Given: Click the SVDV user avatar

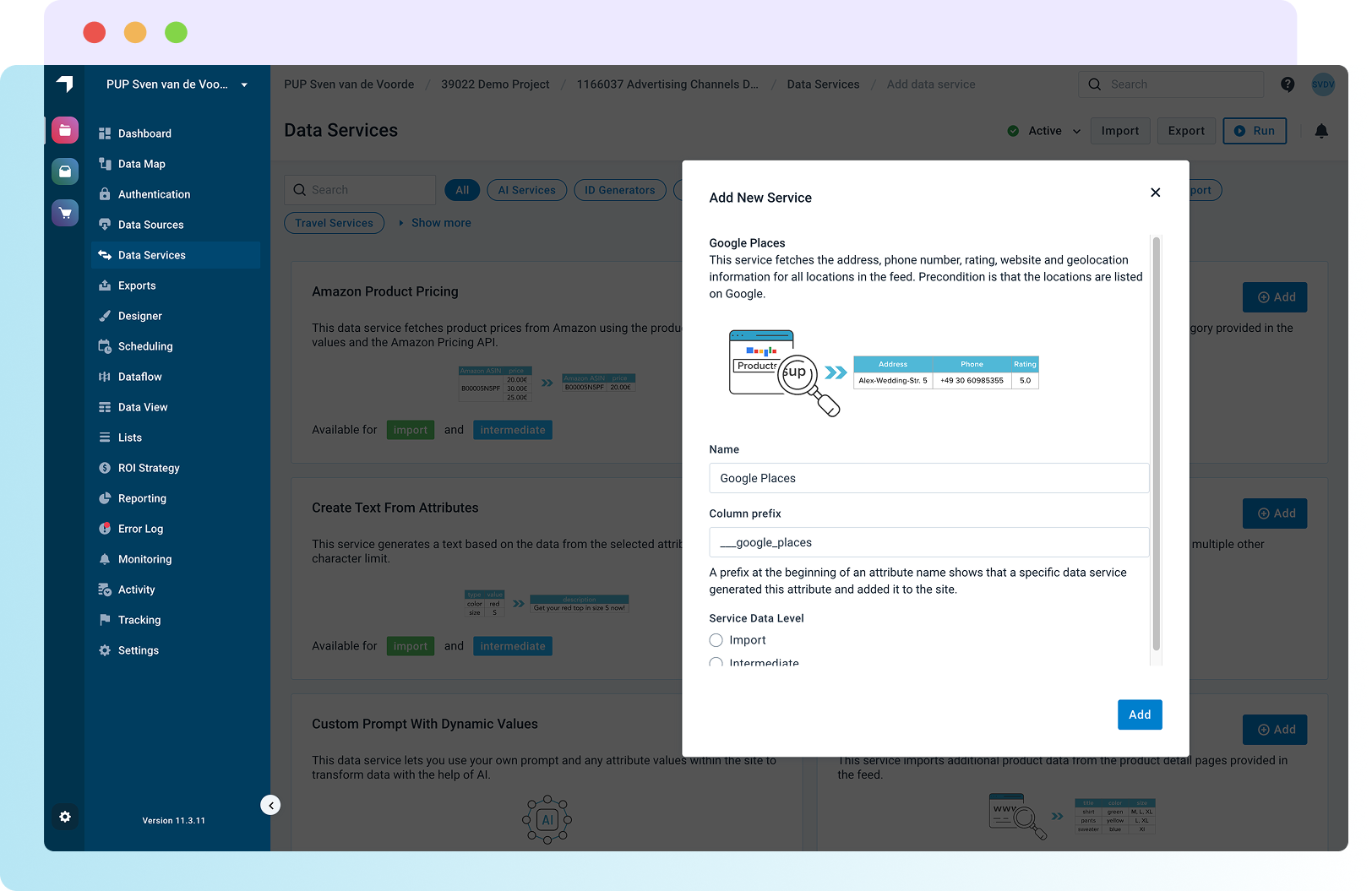Looking at the screenshot, I should click(1323, 84).
